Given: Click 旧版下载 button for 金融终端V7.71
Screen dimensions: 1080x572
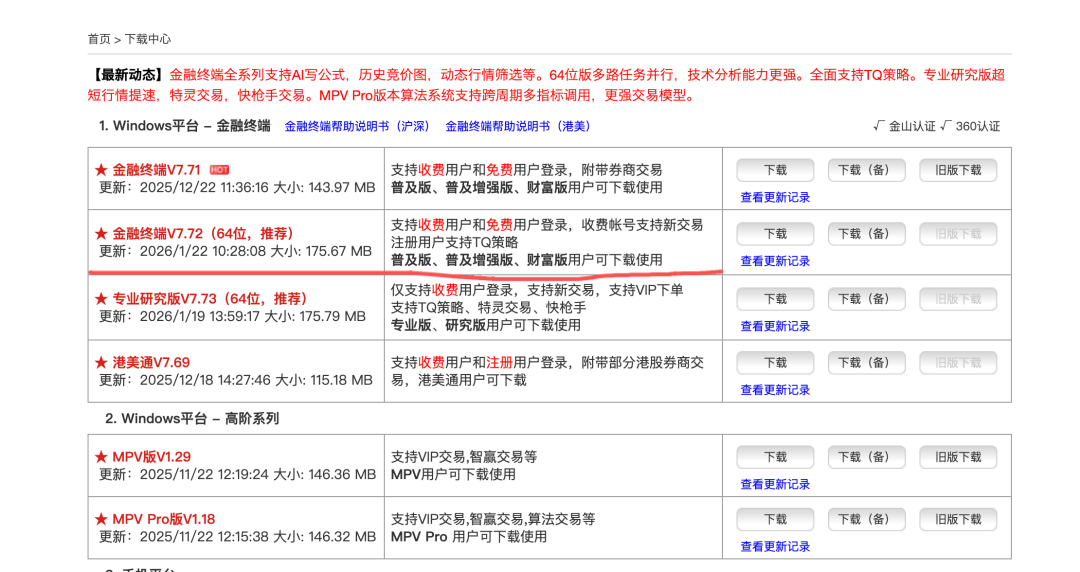Looking at the screenshot, I should (958, 170).
